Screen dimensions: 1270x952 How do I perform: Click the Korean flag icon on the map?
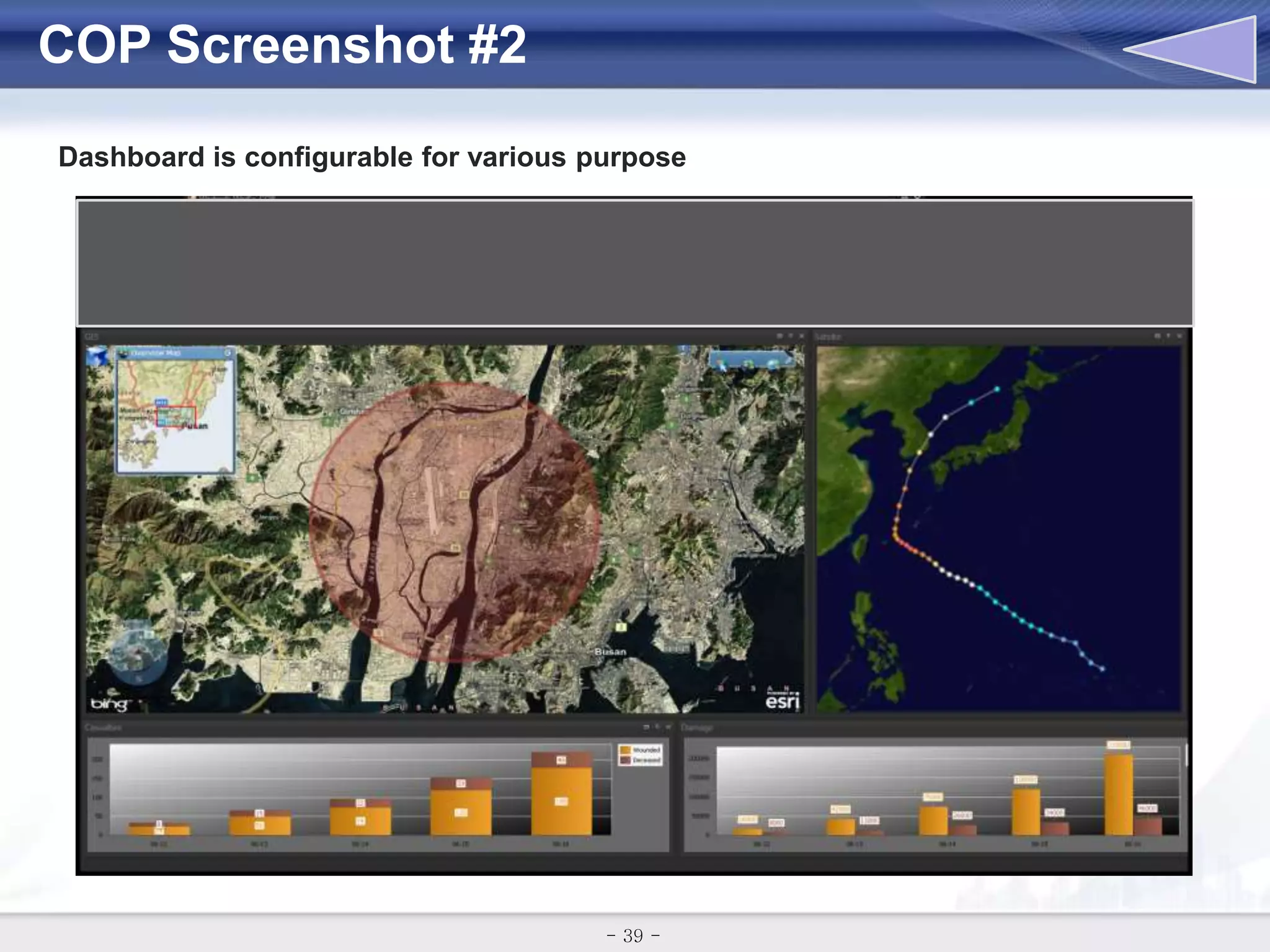point(96,356)
